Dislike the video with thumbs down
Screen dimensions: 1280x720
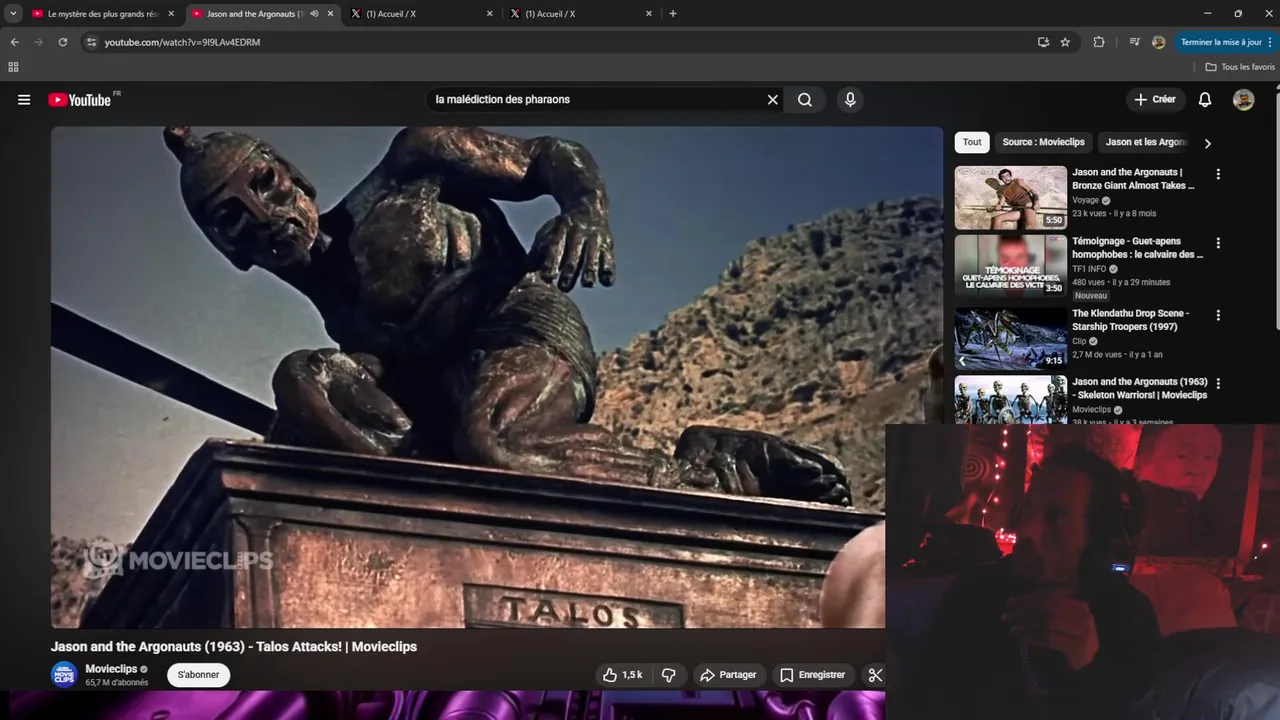coord(669,675)
